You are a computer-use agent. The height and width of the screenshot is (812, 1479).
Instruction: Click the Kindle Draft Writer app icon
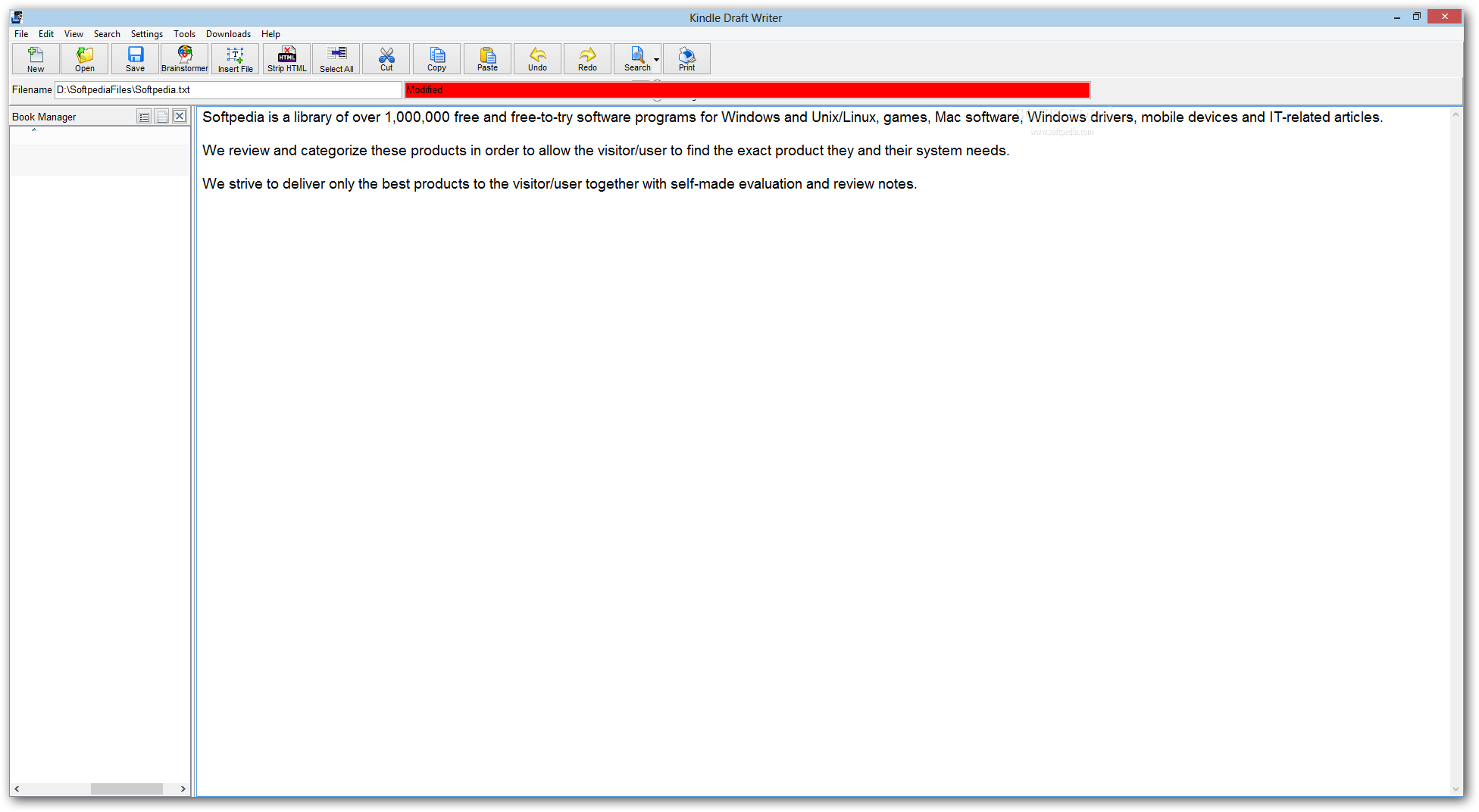[x=17, y=17]
